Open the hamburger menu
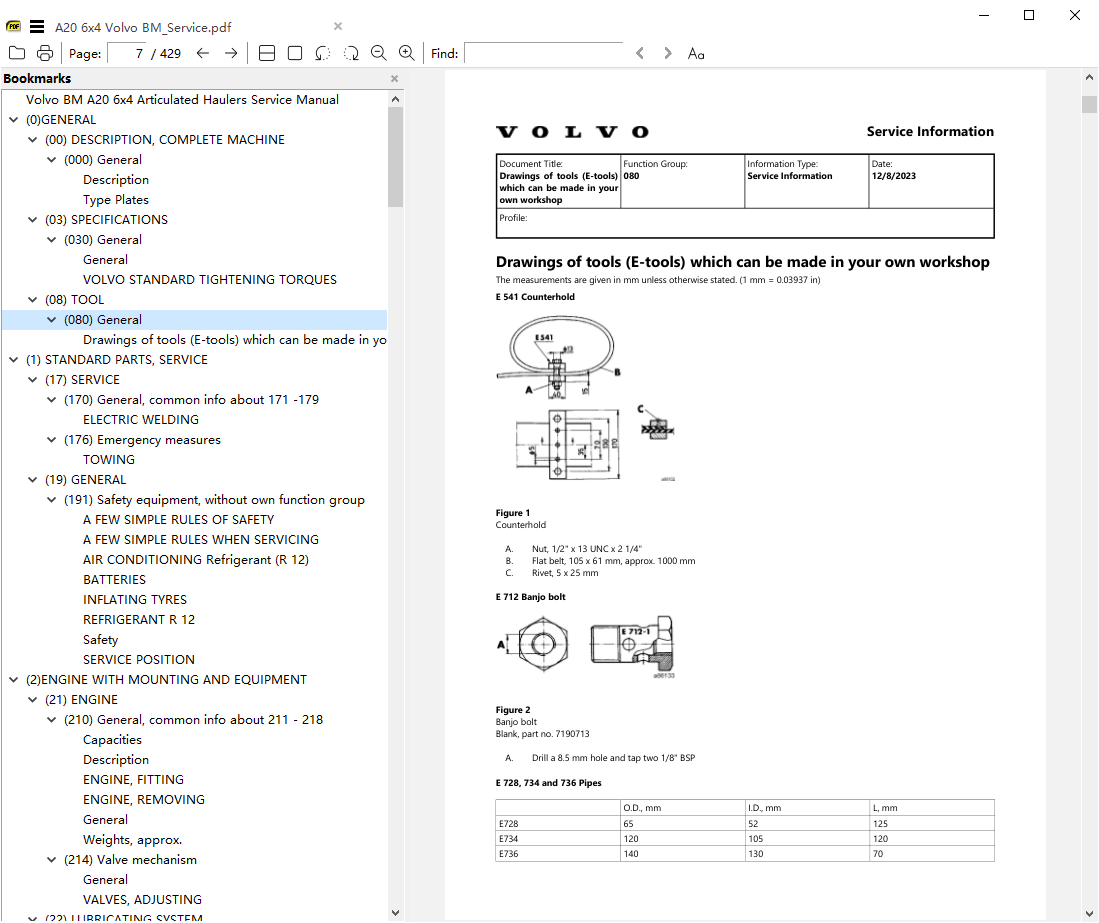Screen dimensions: 1099x923 (x=37, y=27)
